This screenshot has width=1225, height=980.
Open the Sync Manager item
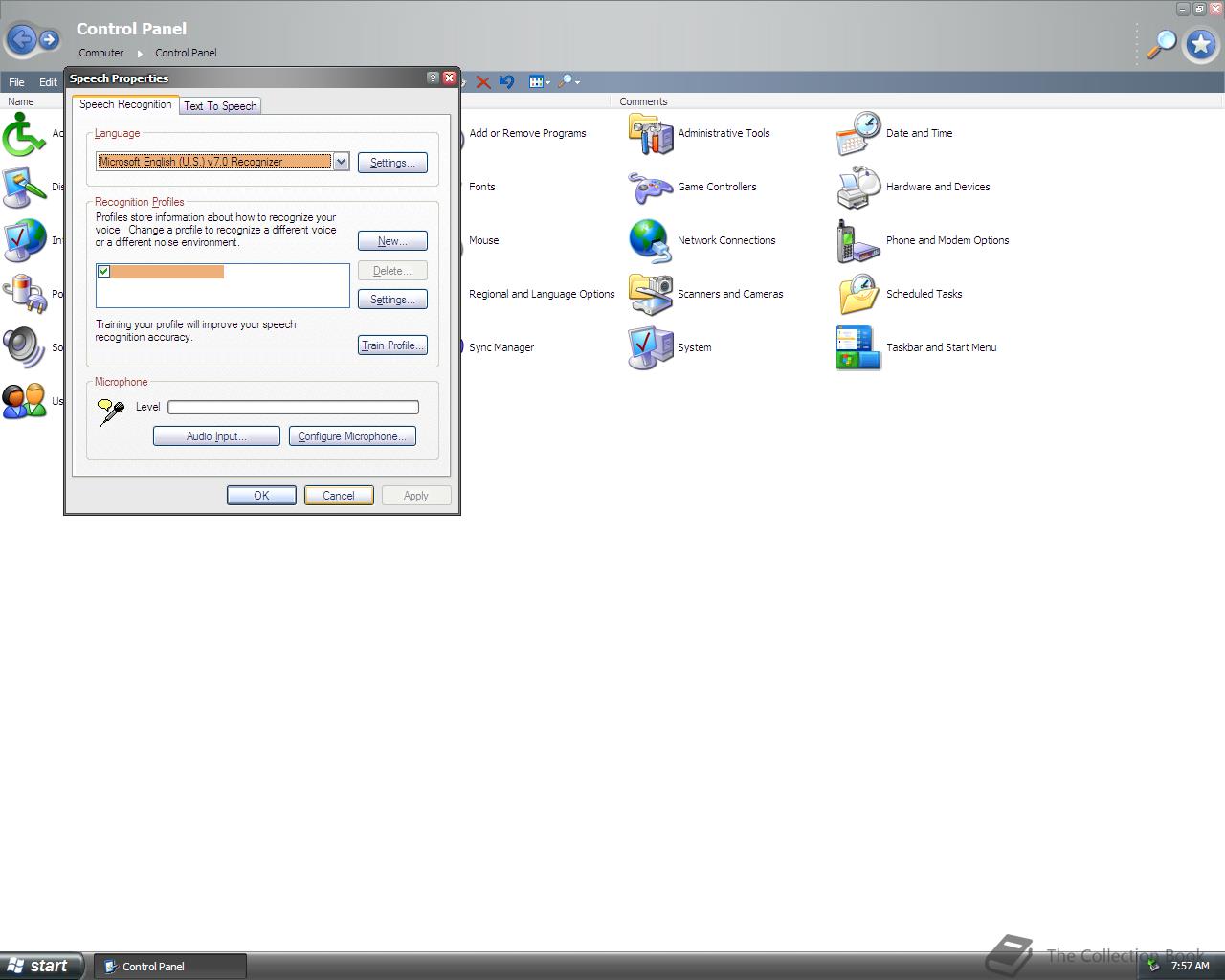[501, 348]
